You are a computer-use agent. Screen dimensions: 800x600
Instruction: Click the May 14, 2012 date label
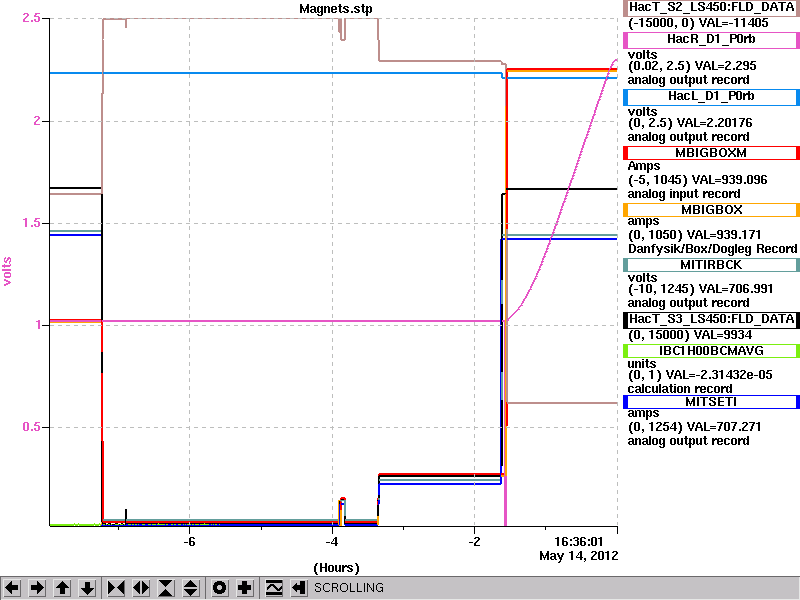coord(579,556)
